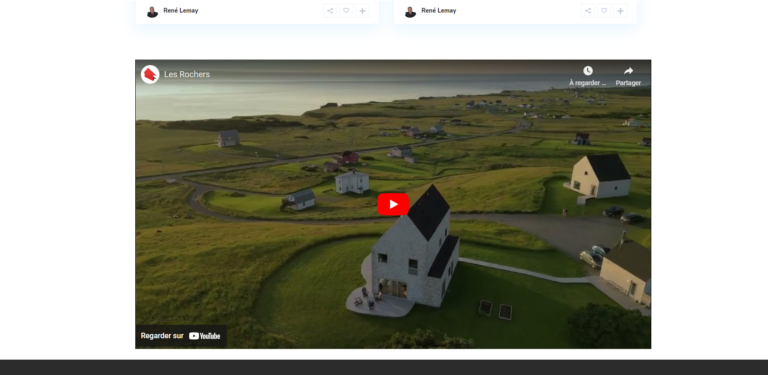Click the Partager arrow icon on the video
The image size is (768, 375).
click(628, 71)
